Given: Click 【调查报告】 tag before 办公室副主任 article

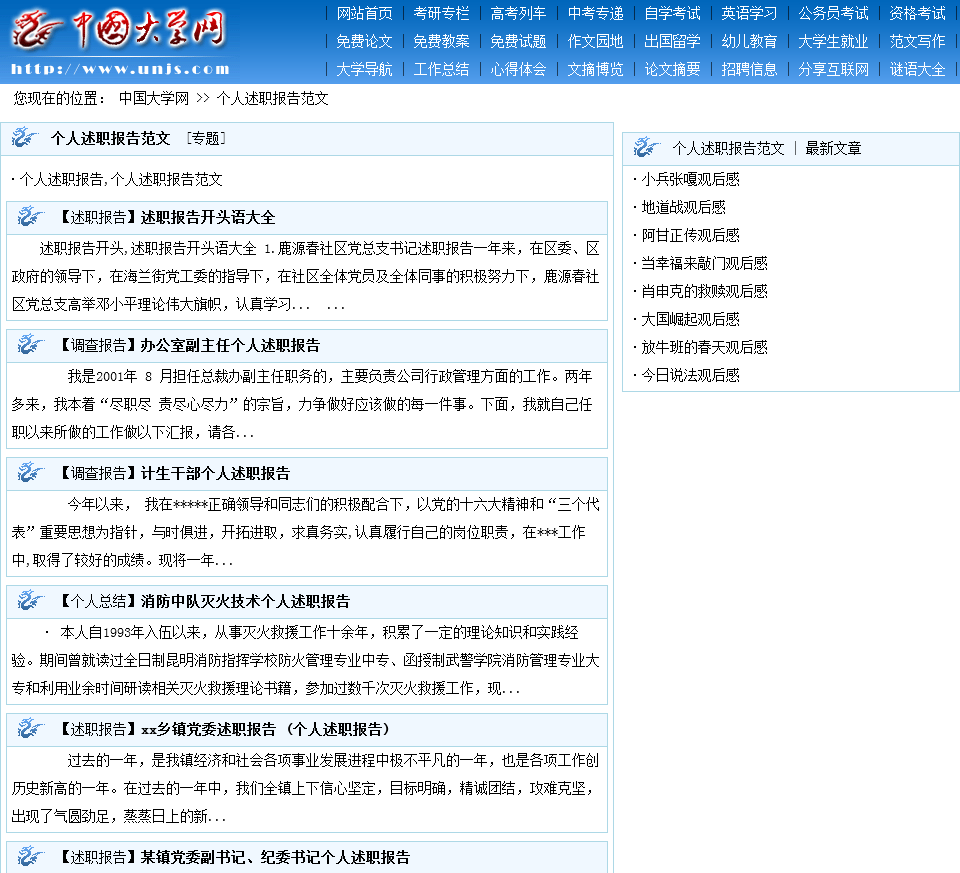Looking at the screenshot, I should point(98,345).
